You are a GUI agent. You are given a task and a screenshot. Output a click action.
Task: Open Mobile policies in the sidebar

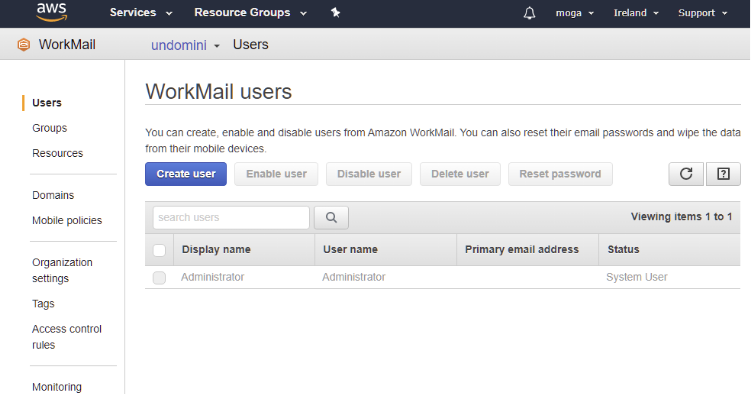pos(67,220)
